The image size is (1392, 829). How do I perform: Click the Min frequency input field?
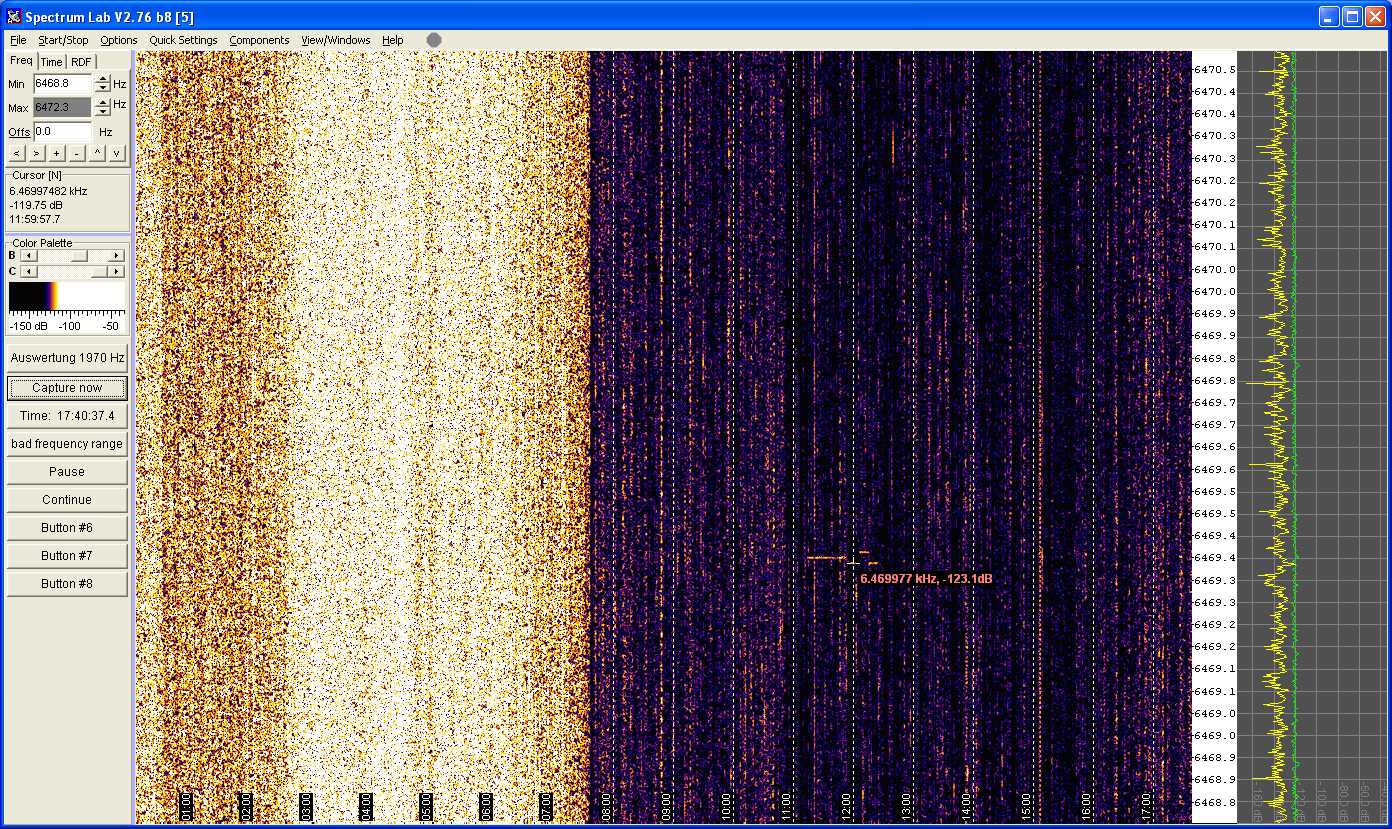pos(62,84)
